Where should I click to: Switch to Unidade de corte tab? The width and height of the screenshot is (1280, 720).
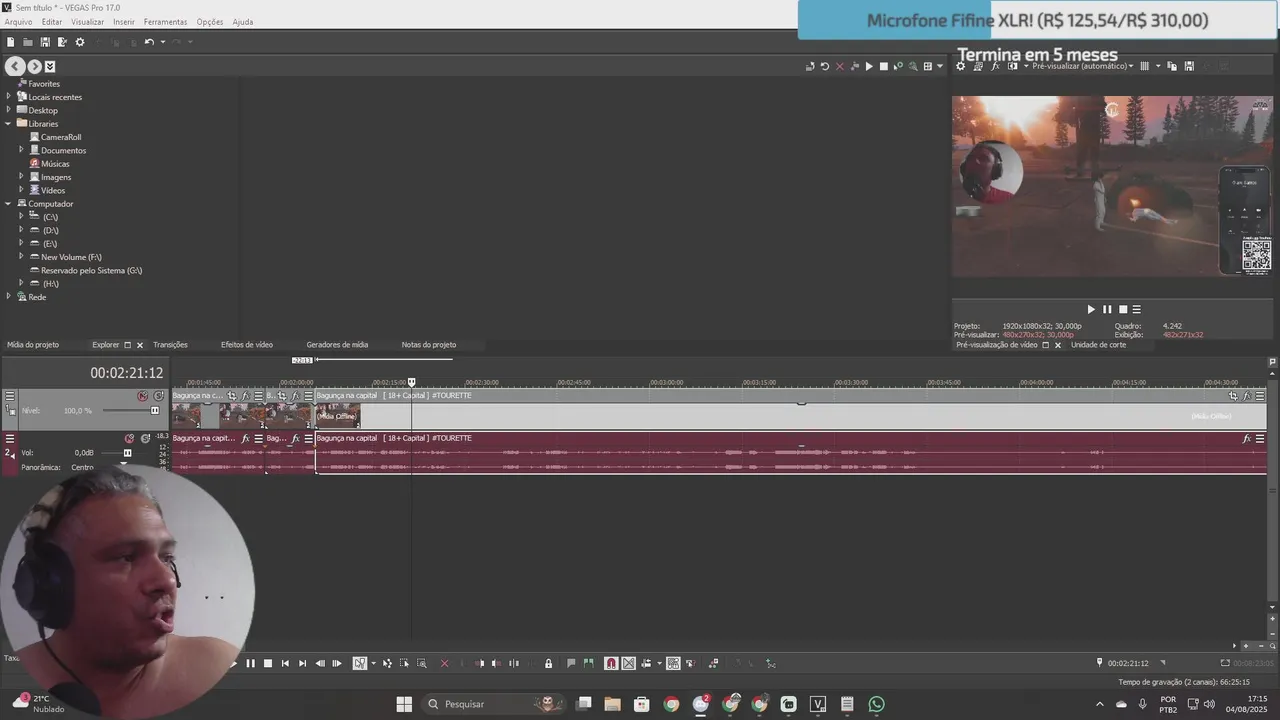[x=1098, y=345]
